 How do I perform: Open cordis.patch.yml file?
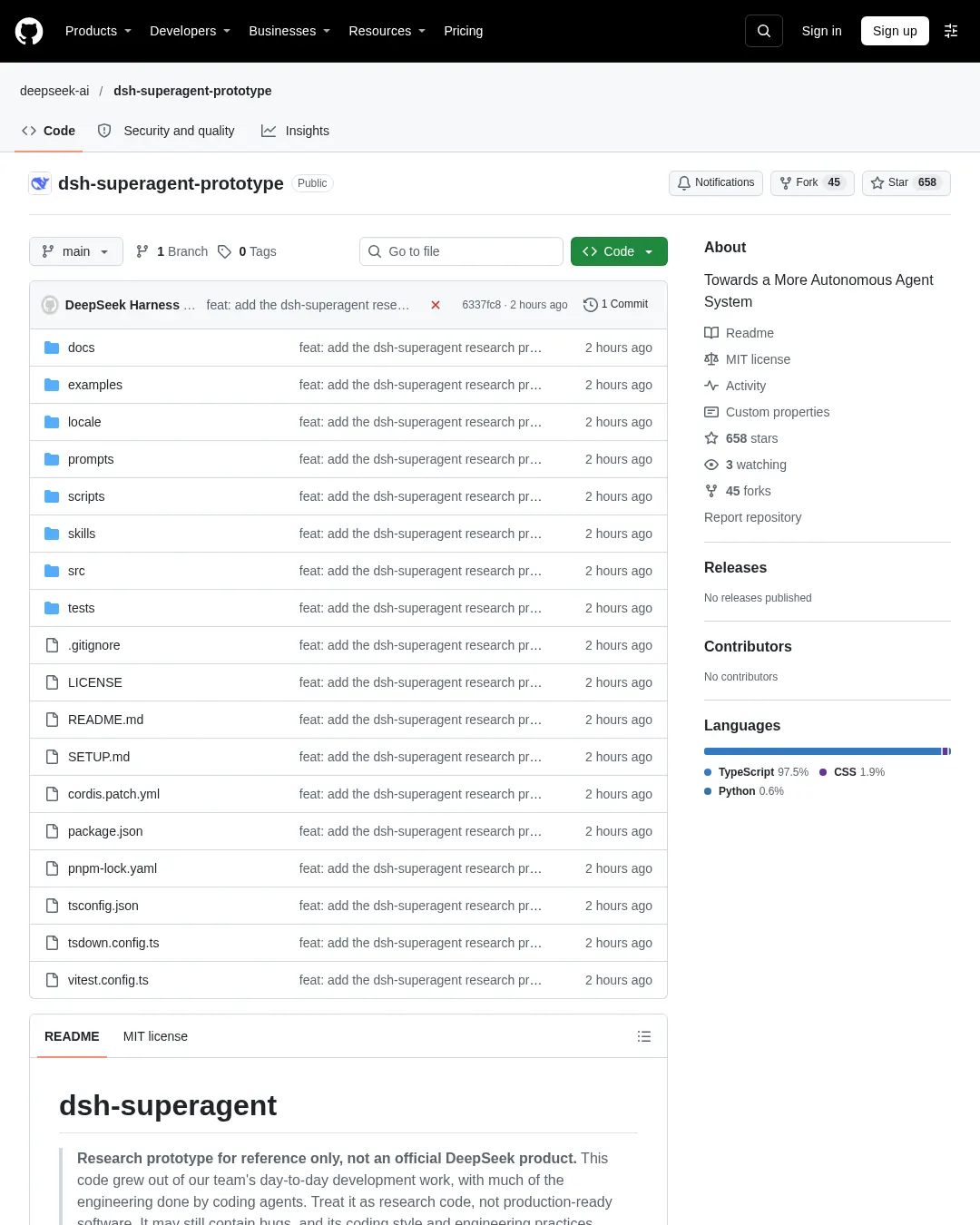coord(114,794)
